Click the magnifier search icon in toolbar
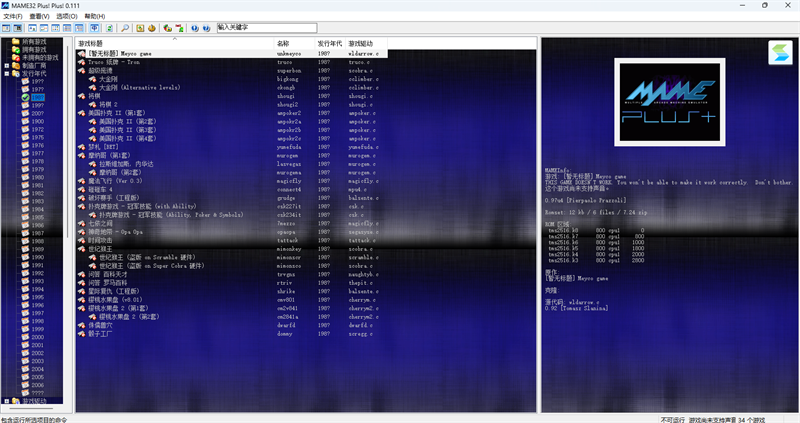800x423 pixels. [124, 28]
